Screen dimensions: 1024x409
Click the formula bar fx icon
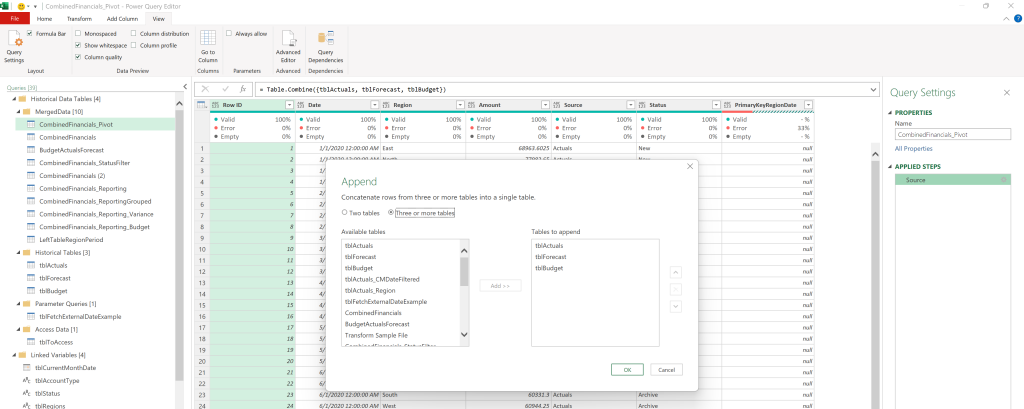tap(243, 89)
